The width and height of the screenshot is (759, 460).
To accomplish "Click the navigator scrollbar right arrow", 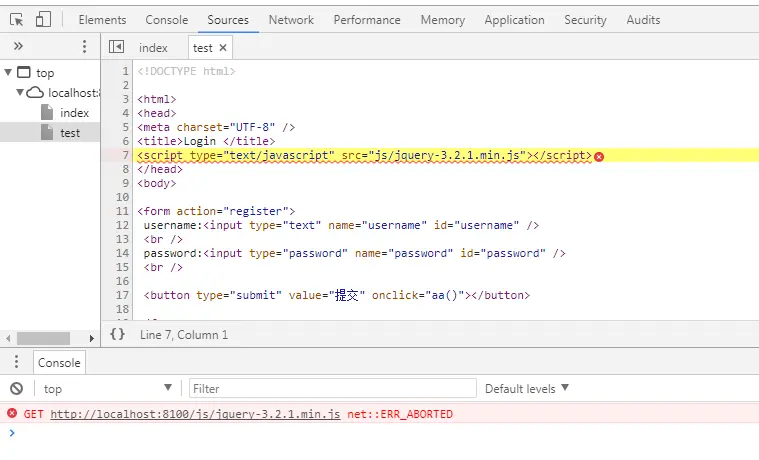I will point(91,338).
